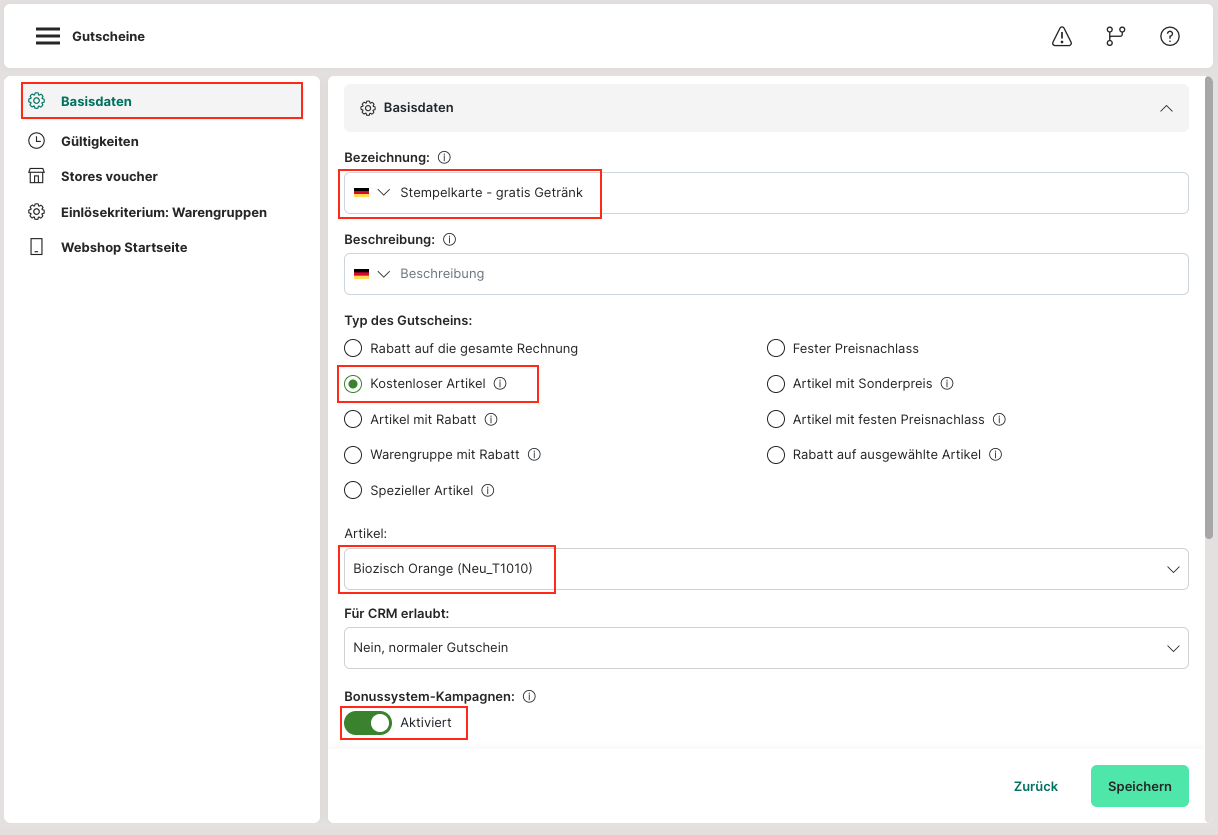Click the Speichern button
Image resolution: width=1218 pixels, height=835 pixels.
[x=1139, y=786]
